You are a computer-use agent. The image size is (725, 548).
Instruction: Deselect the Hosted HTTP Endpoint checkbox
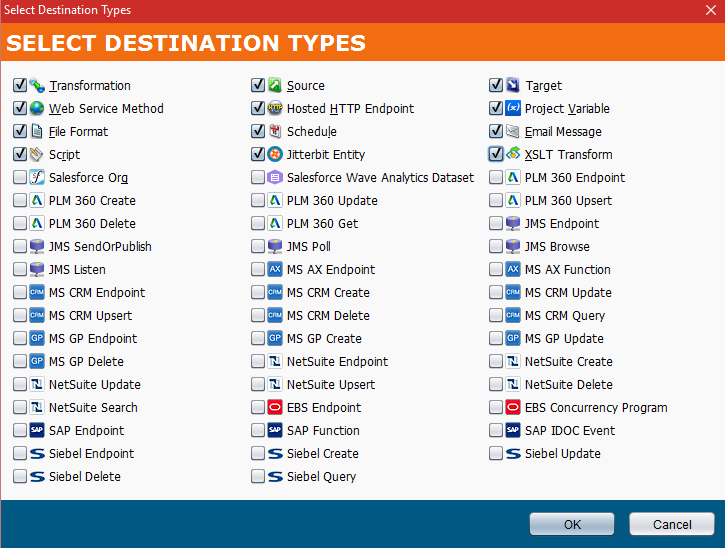[258, 109]
